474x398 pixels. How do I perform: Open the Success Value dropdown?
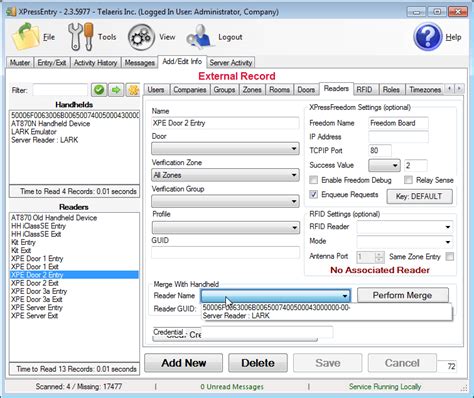[384, 165]
